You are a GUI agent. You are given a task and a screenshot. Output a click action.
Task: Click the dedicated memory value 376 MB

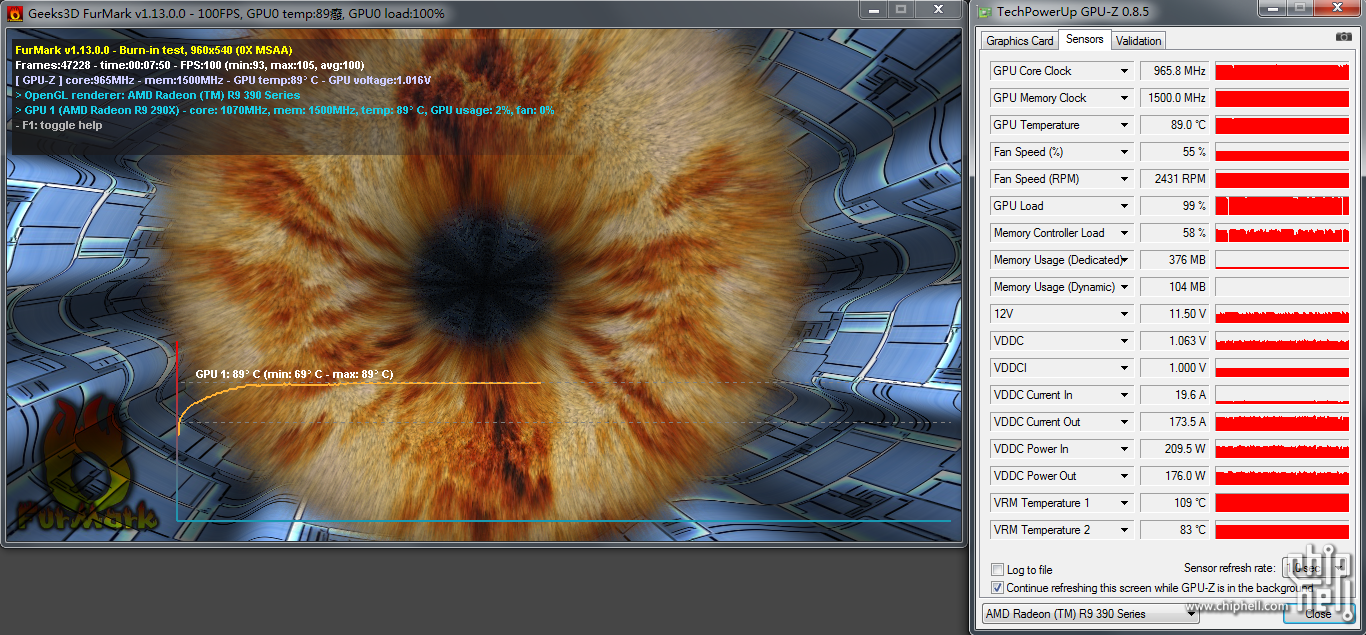pyautogui.click(x=1174, y=260)
